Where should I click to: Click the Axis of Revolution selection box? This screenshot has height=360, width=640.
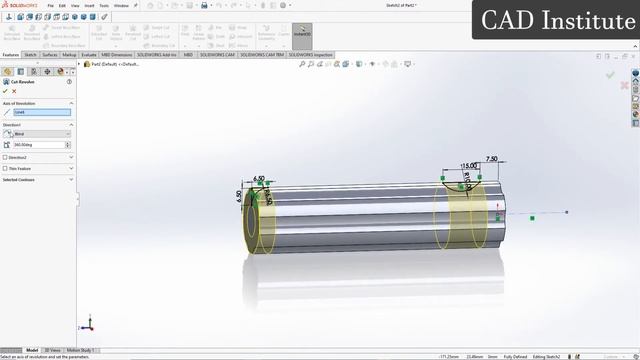pyautogui.click(x=42, y=112)
